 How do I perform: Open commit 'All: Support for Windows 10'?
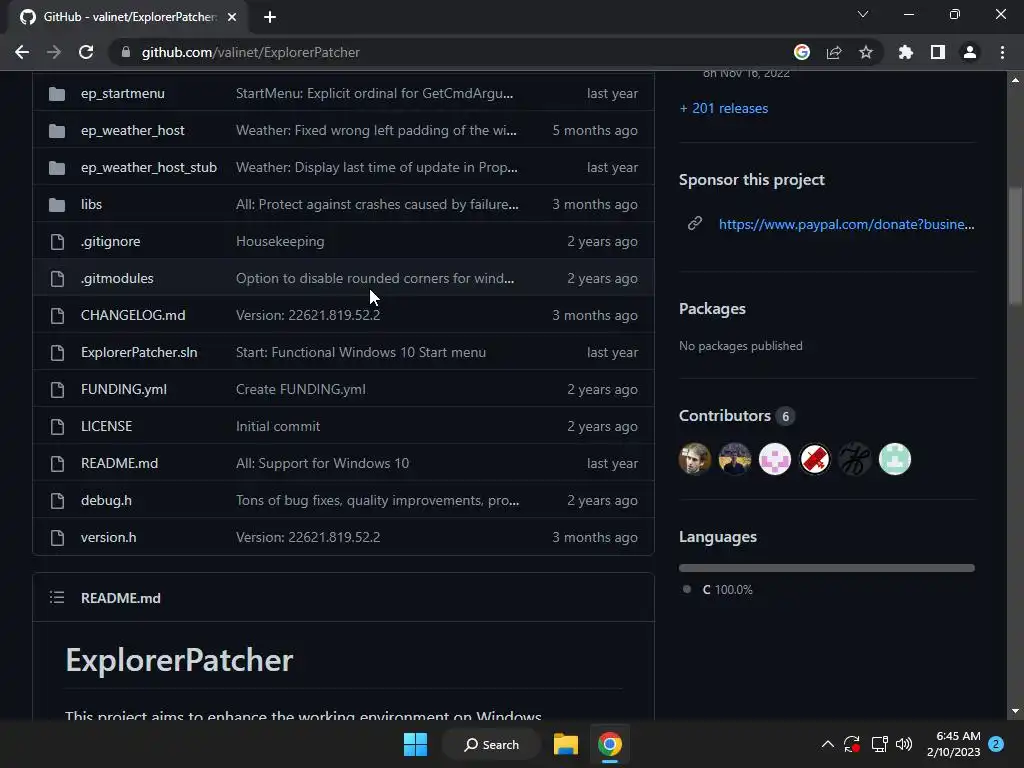323,464
